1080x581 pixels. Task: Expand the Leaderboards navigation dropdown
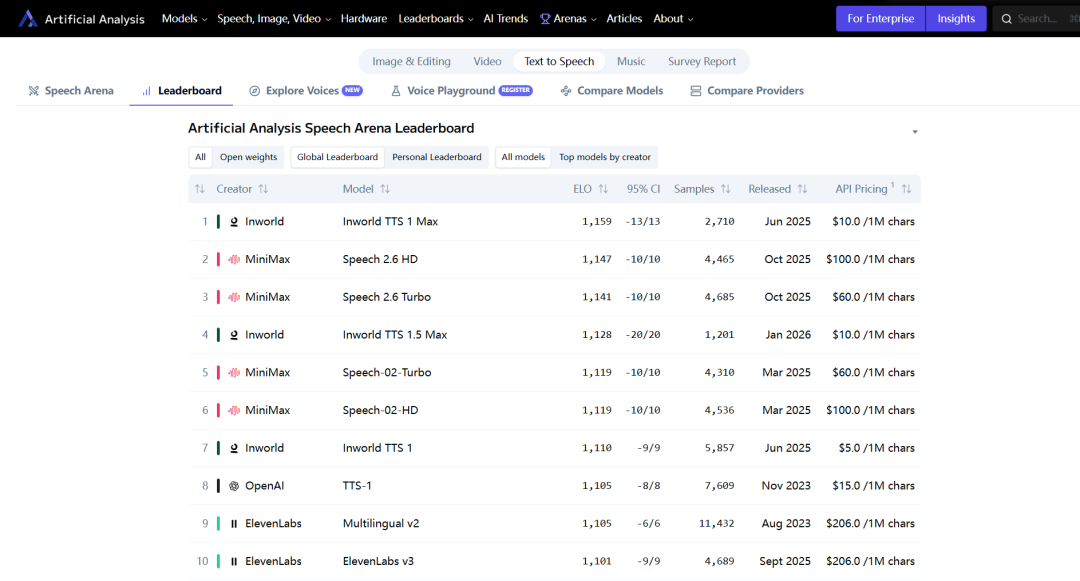pos(435,19)
